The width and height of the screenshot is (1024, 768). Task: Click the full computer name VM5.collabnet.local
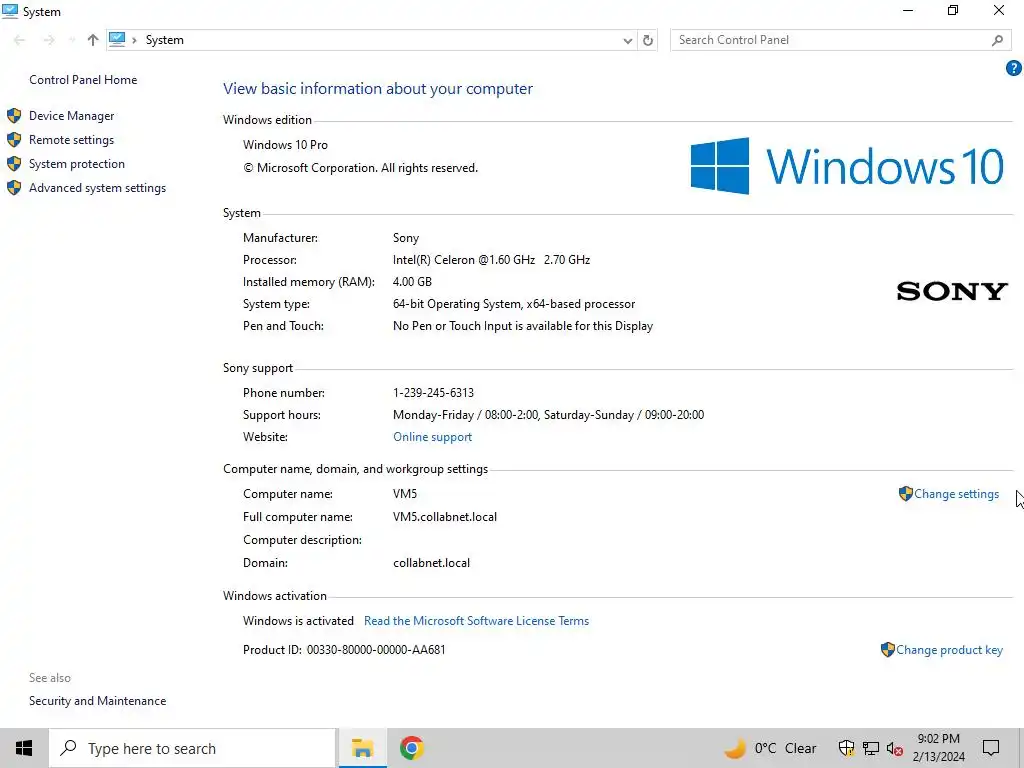tap(445, 517)
